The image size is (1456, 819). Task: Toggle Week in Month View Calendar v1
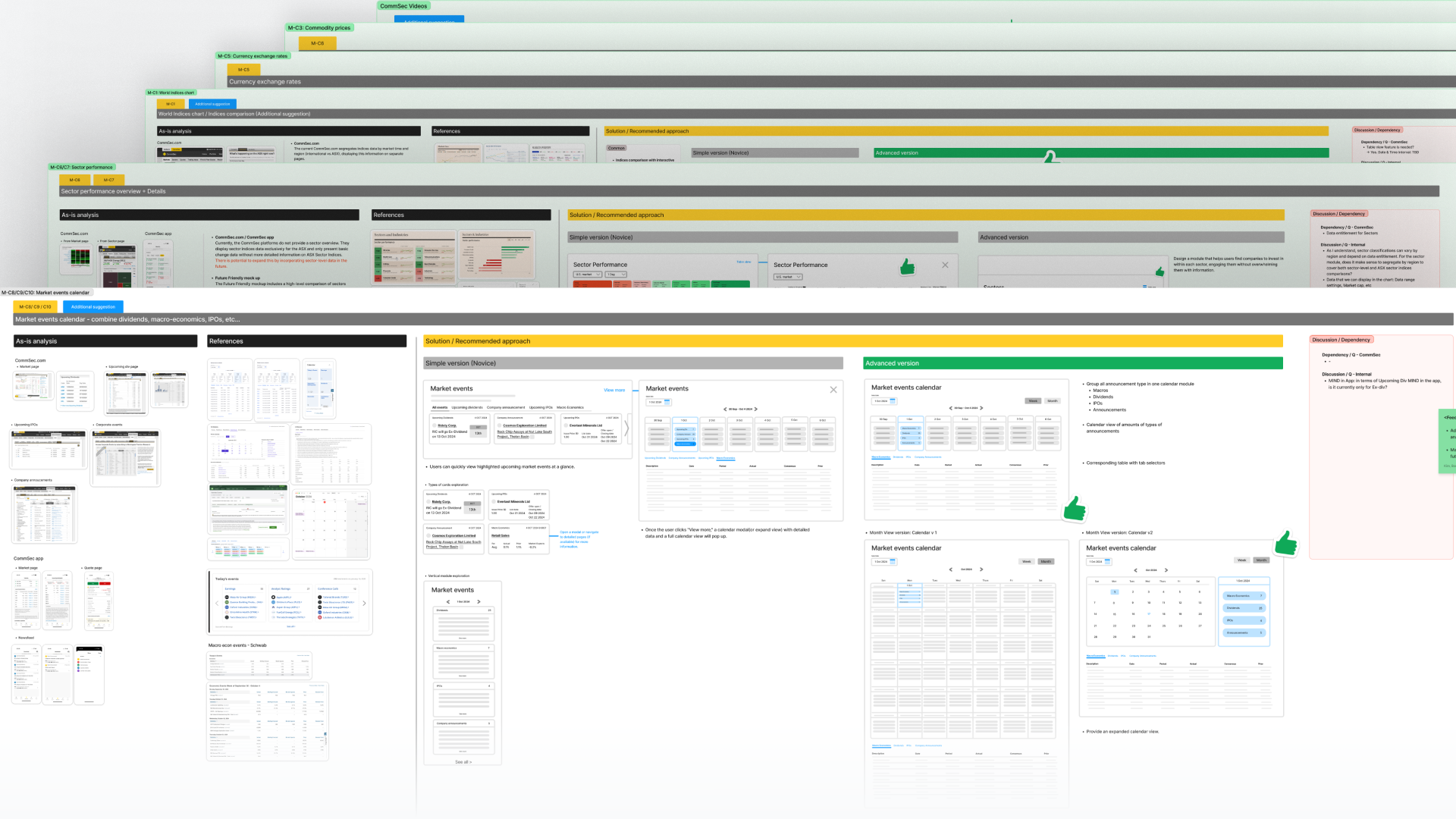click(x=1026, y=562)
